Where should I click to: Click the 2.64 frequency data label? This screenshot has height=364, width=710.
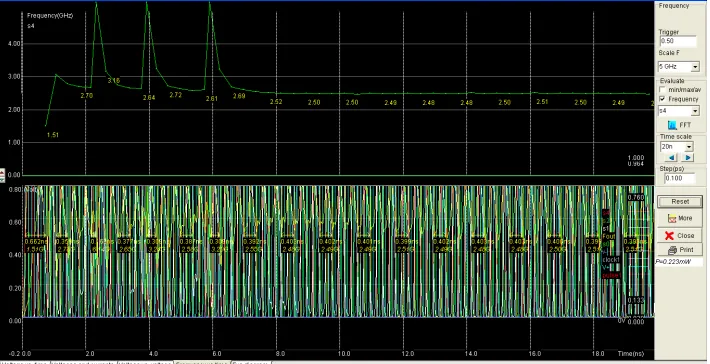[x=149, y=98]
